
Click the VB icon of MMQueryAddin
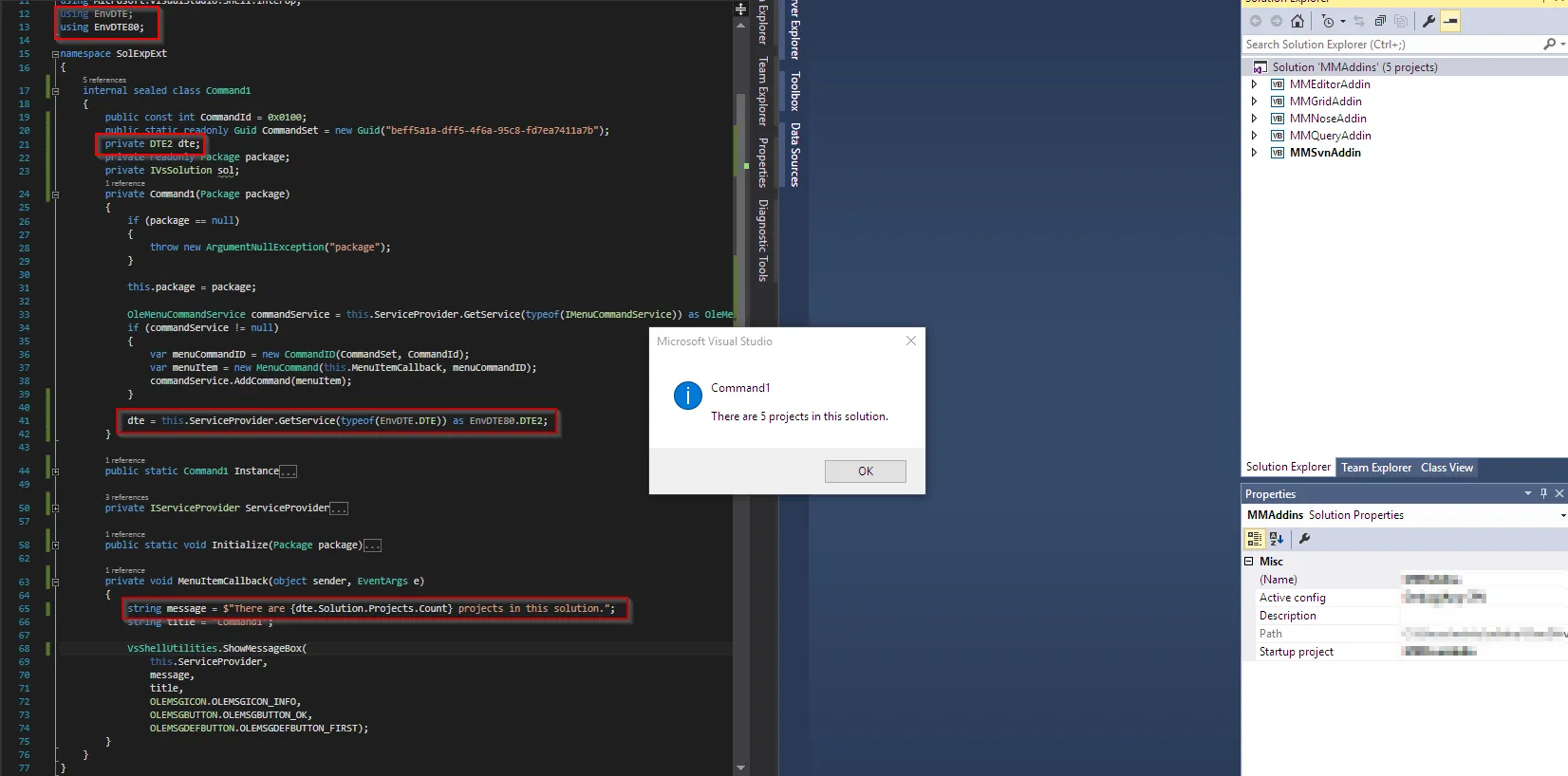[1278, 136]
